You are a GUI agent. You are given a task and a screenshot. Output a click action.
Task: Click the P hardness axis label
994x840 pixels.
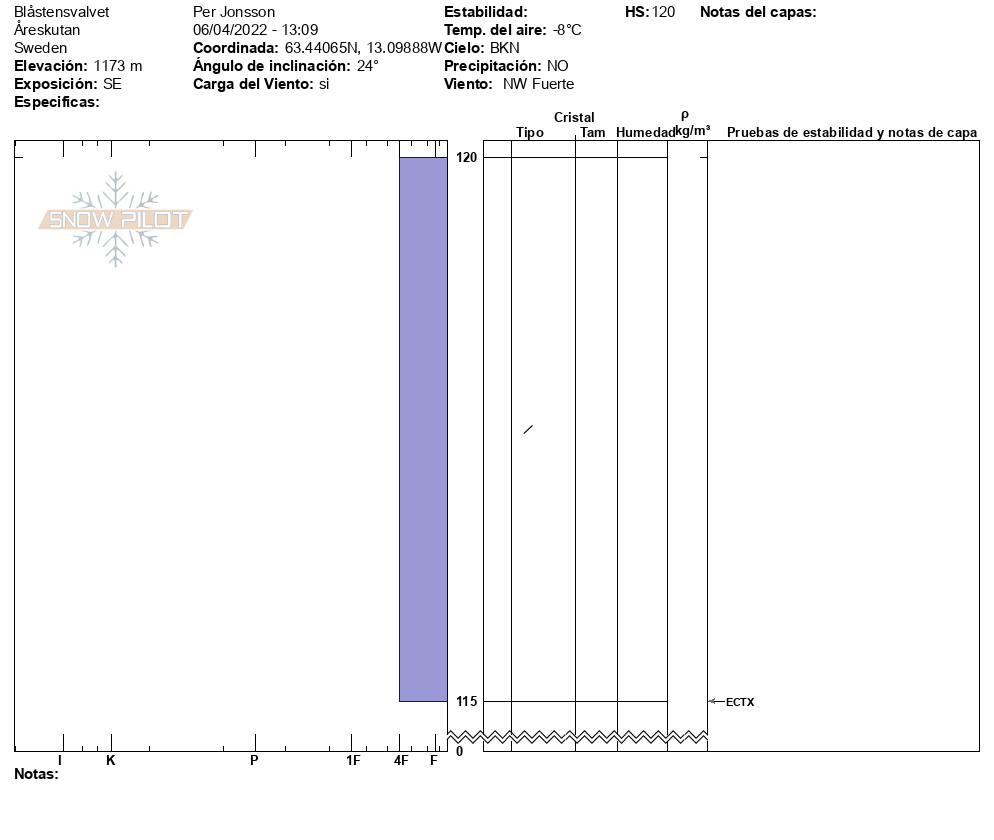(254, 761)
